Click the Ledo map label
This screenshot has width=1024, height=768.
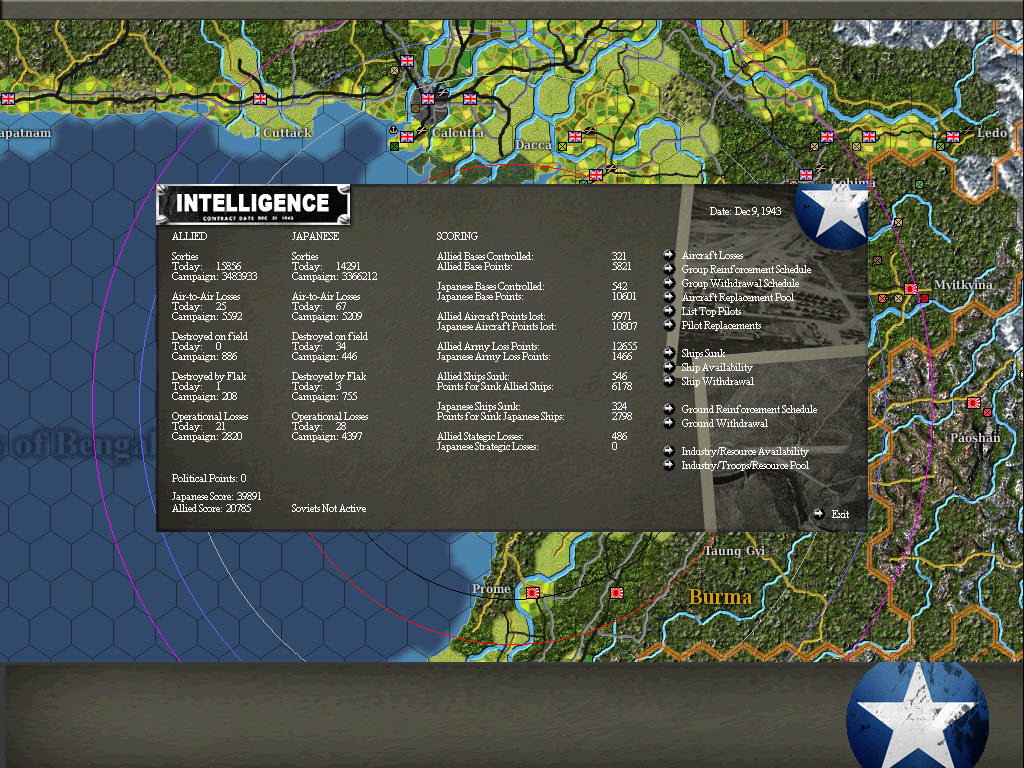992,133
